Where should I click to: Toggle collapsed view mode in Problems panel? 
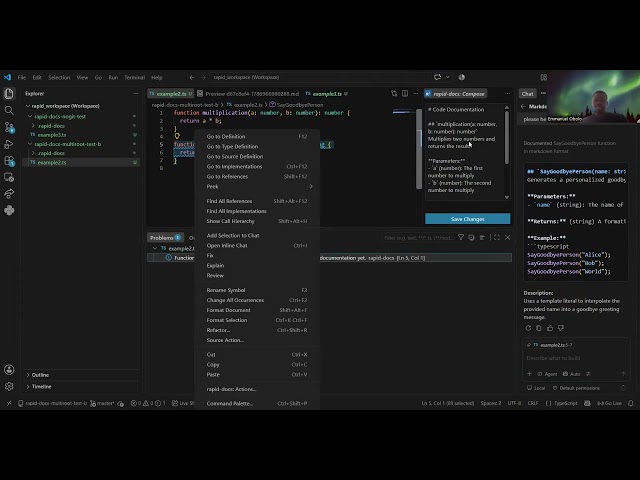(471, 237)
